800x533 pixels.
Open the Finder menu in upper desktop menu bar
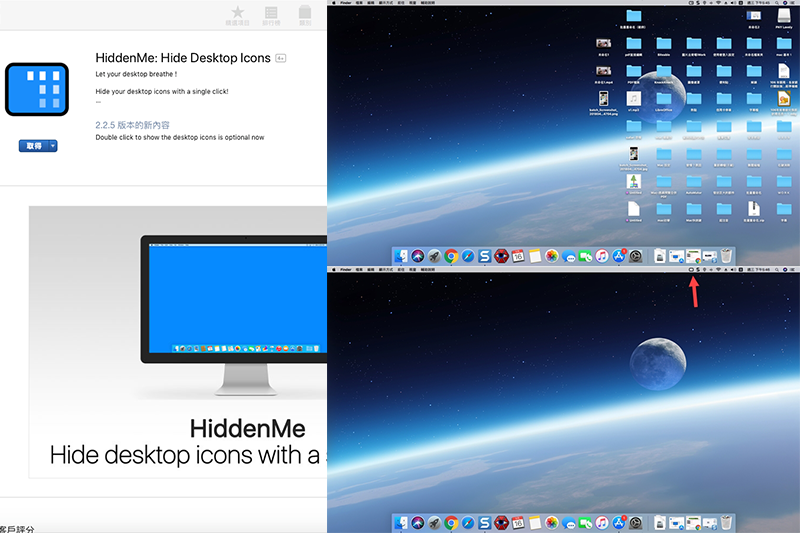pyautogui.click(x=346, y=3)
